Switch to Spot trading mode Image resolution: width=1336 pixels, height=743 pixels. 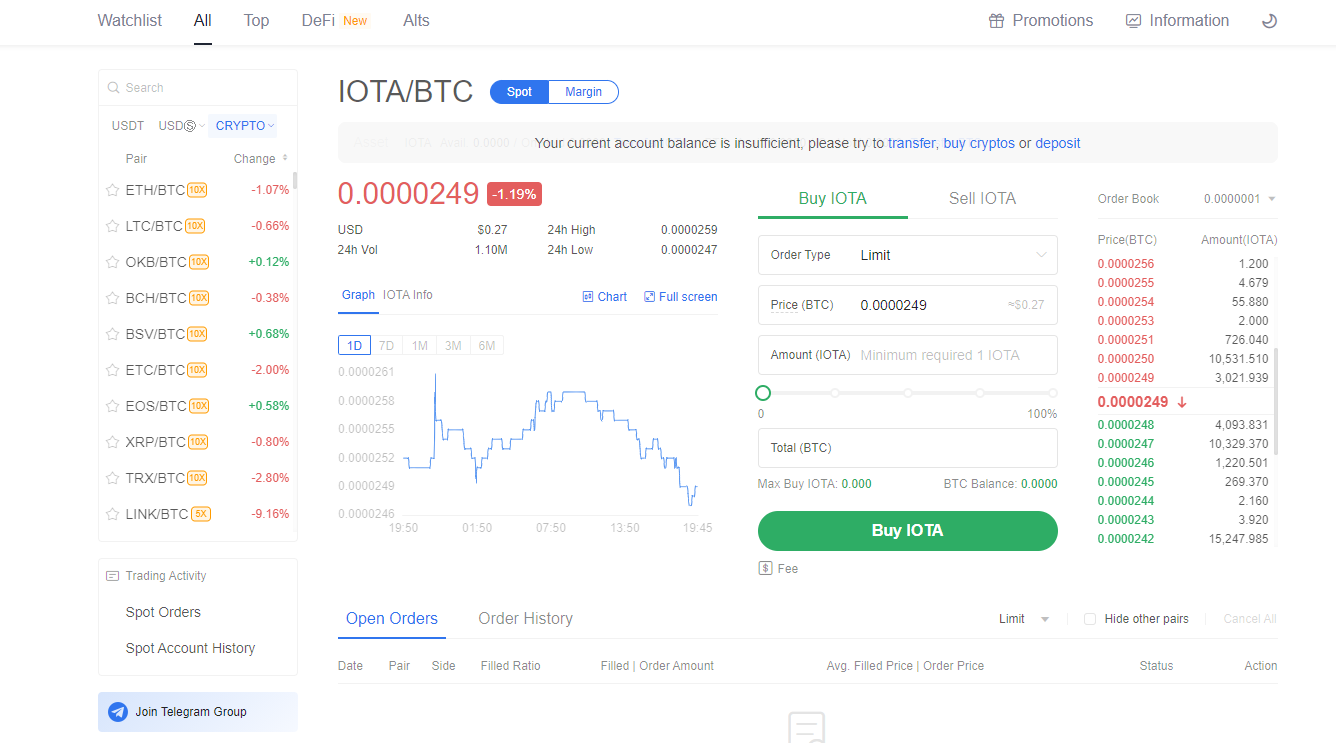pos(520,92)
